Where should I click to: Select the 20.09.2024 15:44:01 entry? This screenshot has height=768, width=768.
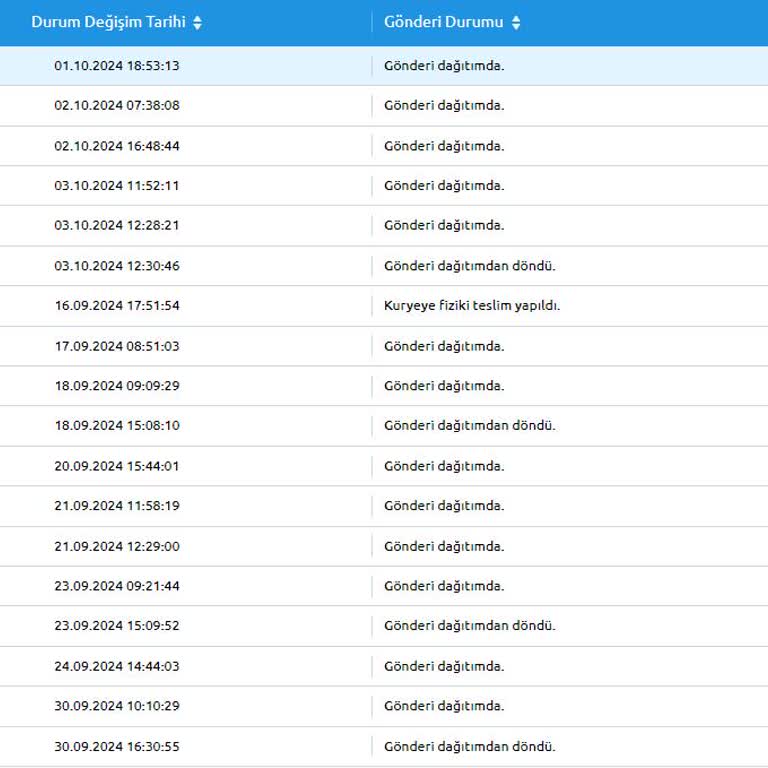(x=117, y=466)
